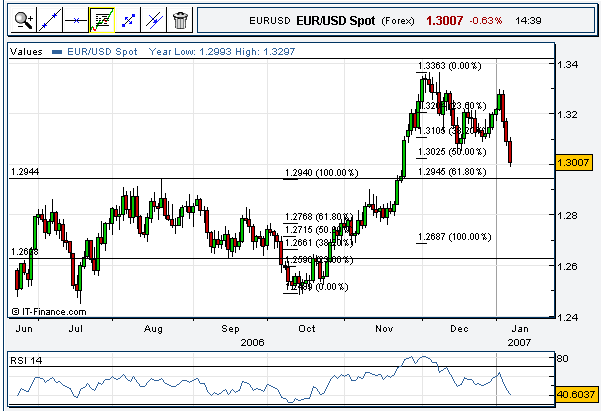
Task: Toggle the highlighted Fibonacci retracement tool
Action: tap(101, 18)
